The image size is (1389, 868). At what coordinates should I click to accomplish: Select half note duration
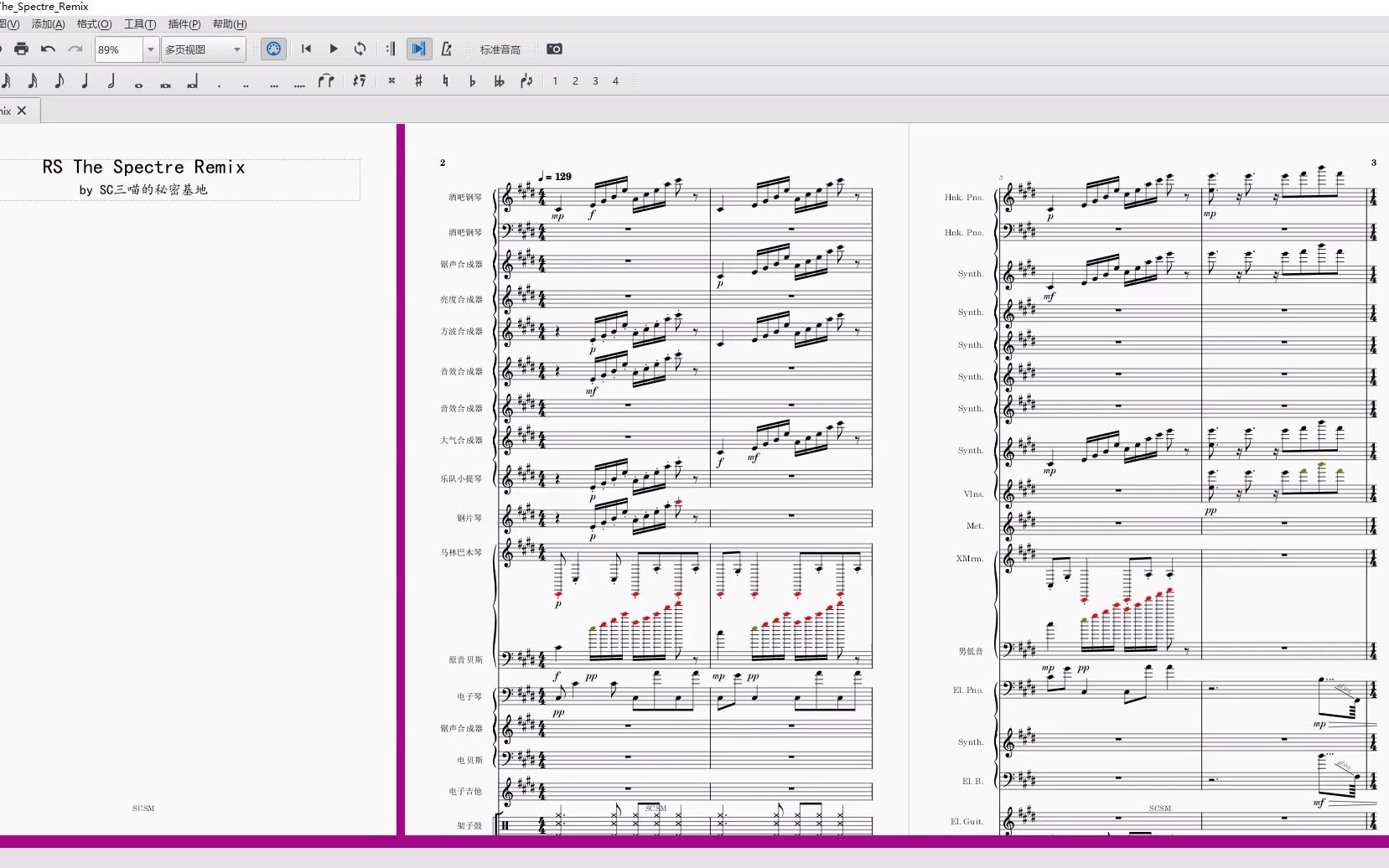[111, 81]
